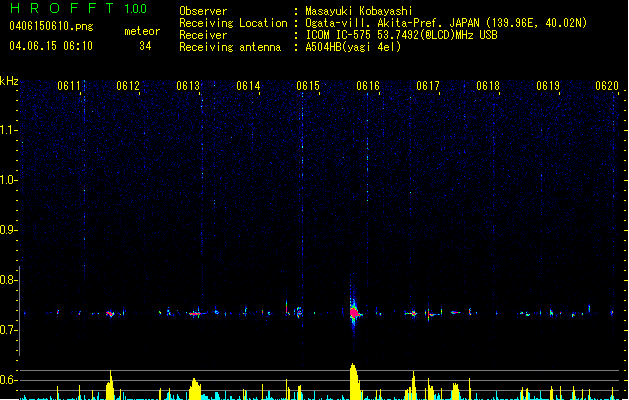Click the 0616 time marker

[368, 86]
